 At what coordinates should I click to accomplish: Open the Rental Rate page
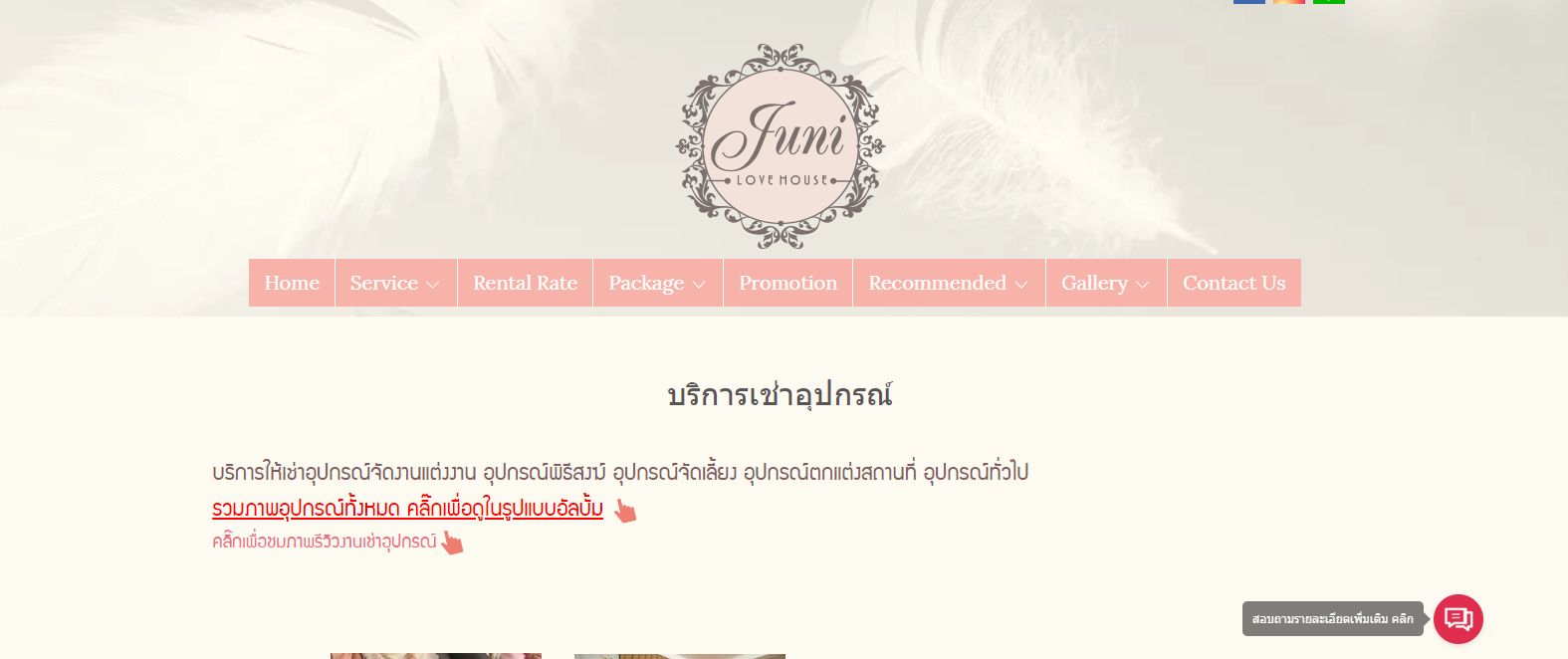[526, 283]
